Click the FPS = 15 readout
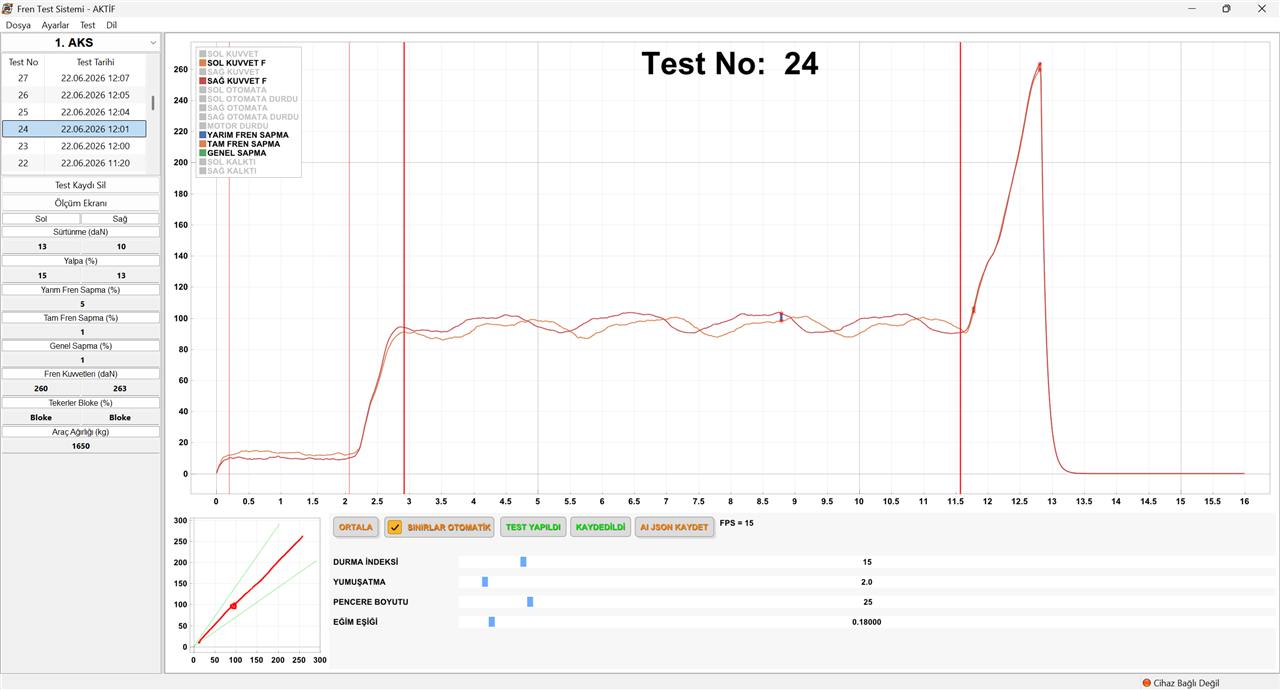Image resolution: width=1280 pixels, height=690 pixels. click(x=737, y=523)
